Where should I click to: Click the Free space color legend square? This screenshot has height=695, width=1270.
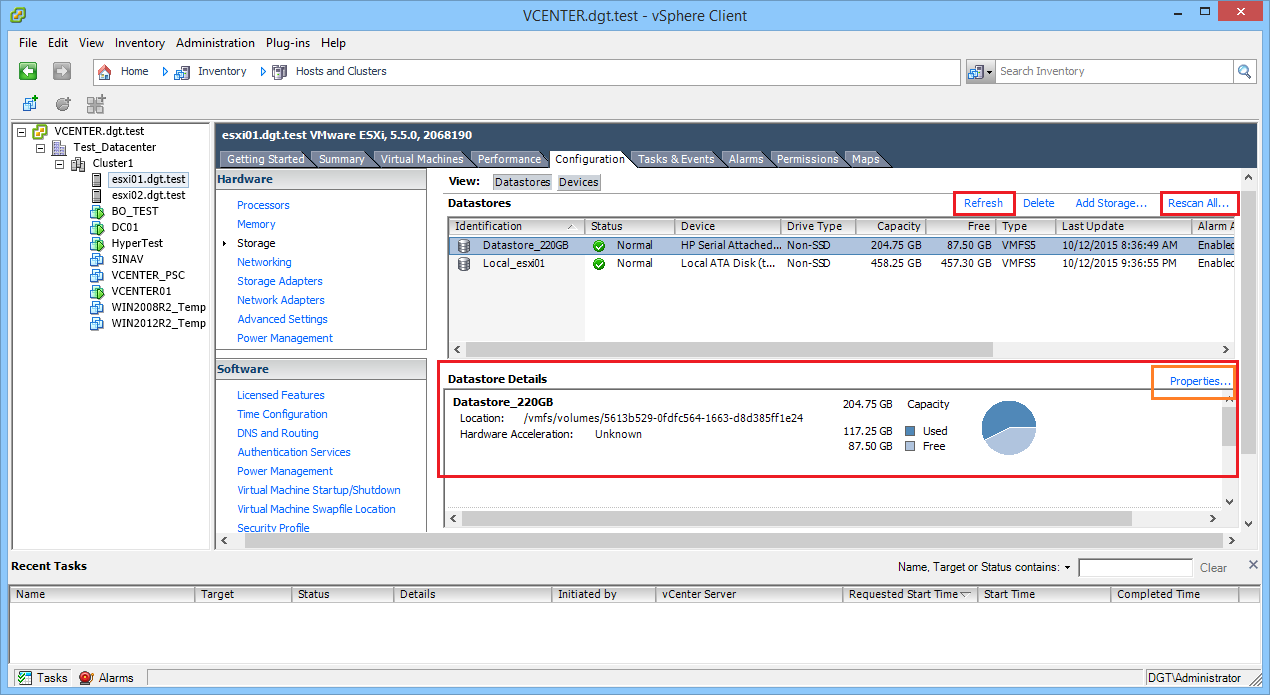pyautogui.click(x=910, y=446)
